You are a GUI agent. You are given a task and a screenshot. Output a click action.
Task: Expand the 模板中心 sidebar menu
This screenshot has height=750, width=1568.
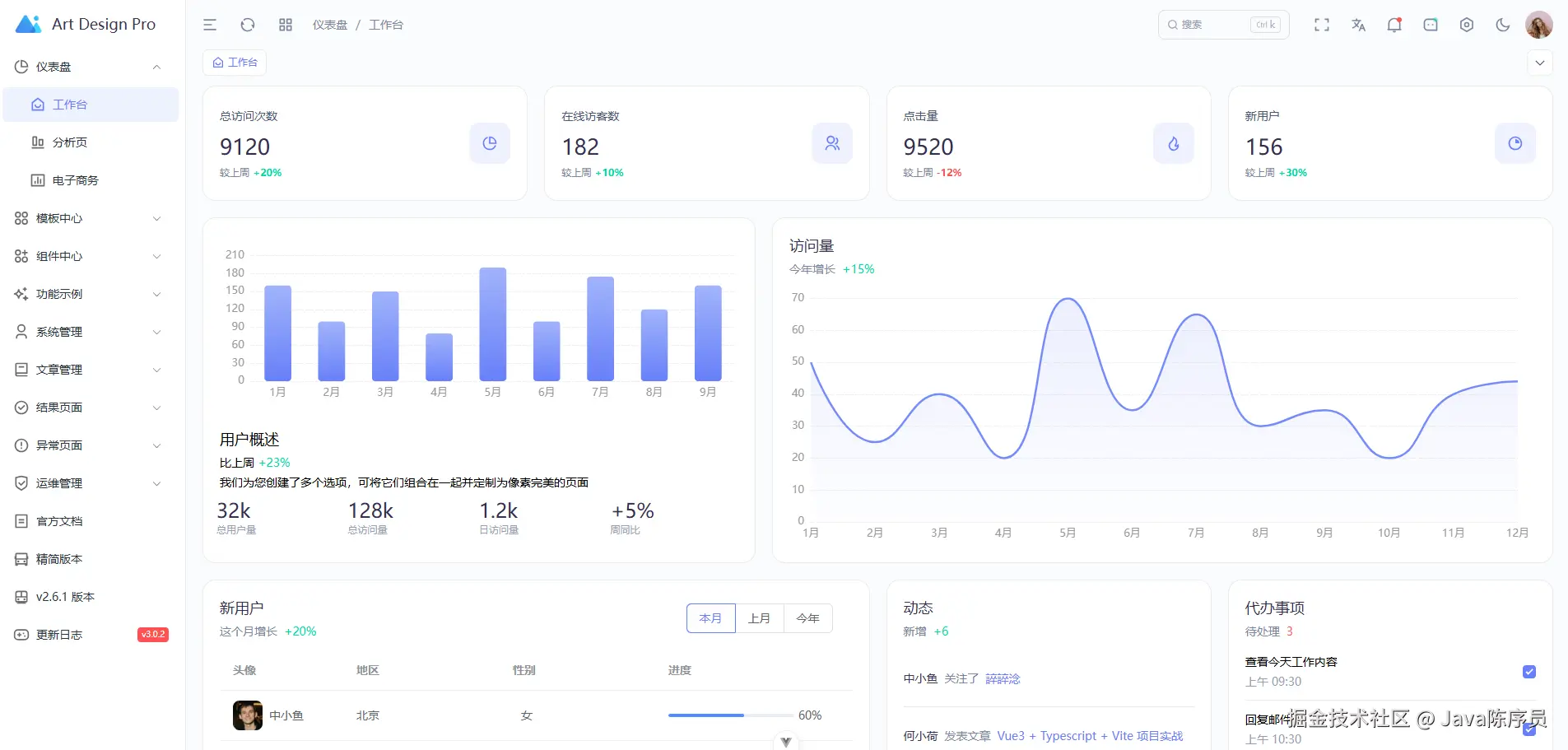91,218
